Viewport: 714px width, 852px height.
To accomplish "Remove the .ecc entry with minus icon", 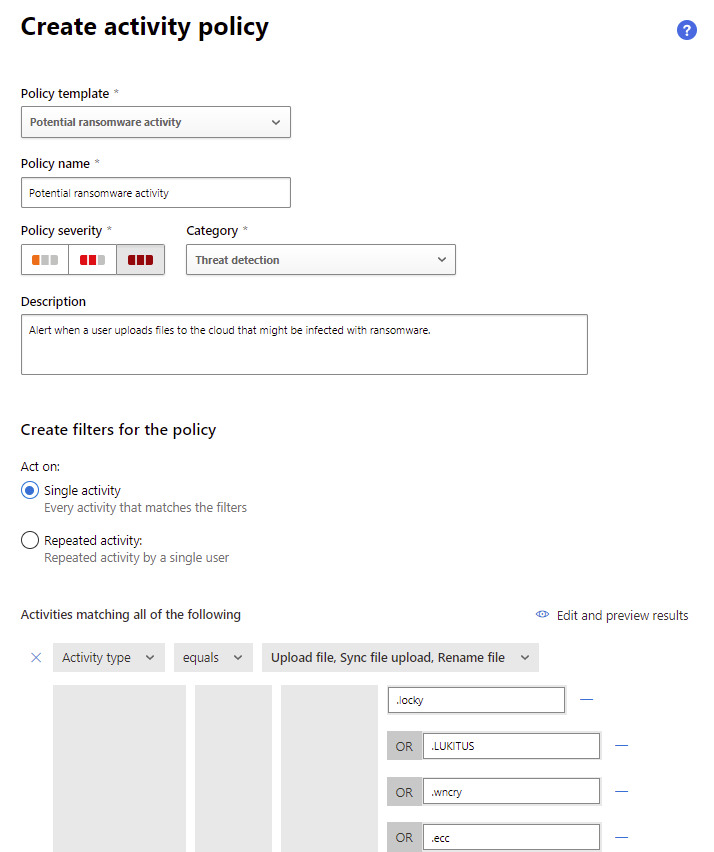I will click(621, 838).
